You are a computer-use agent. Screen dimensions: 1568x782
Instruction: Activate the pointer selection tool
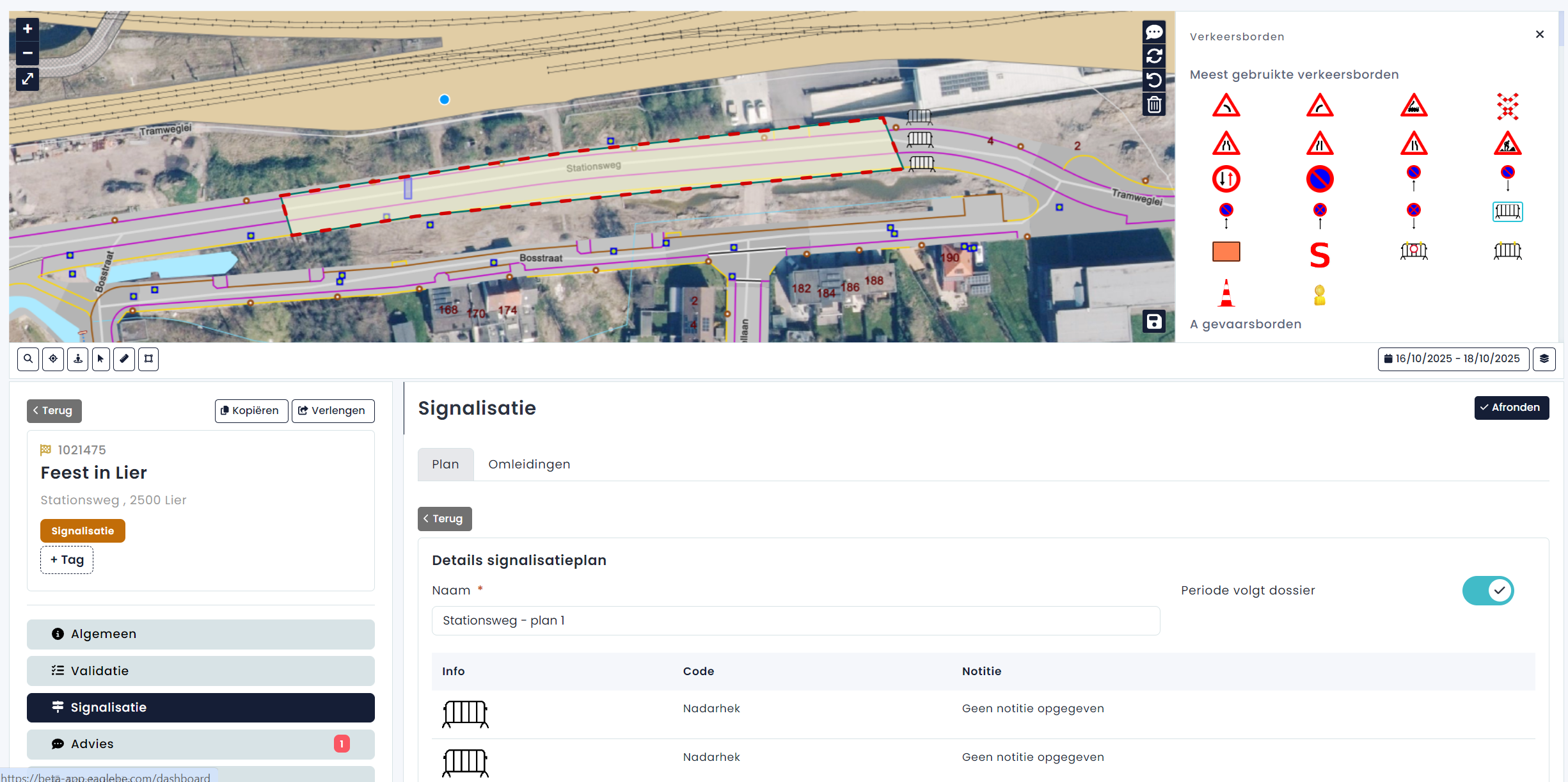[x=100, y=359]
